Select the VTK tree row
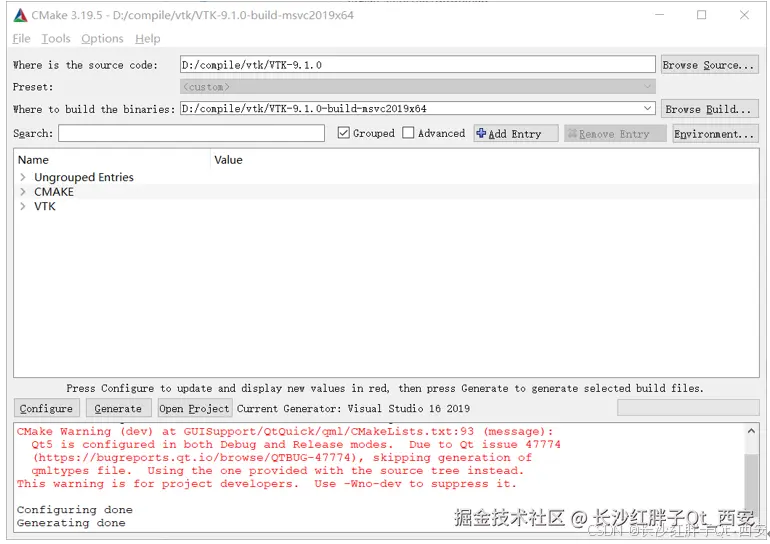 coord(386,206)
